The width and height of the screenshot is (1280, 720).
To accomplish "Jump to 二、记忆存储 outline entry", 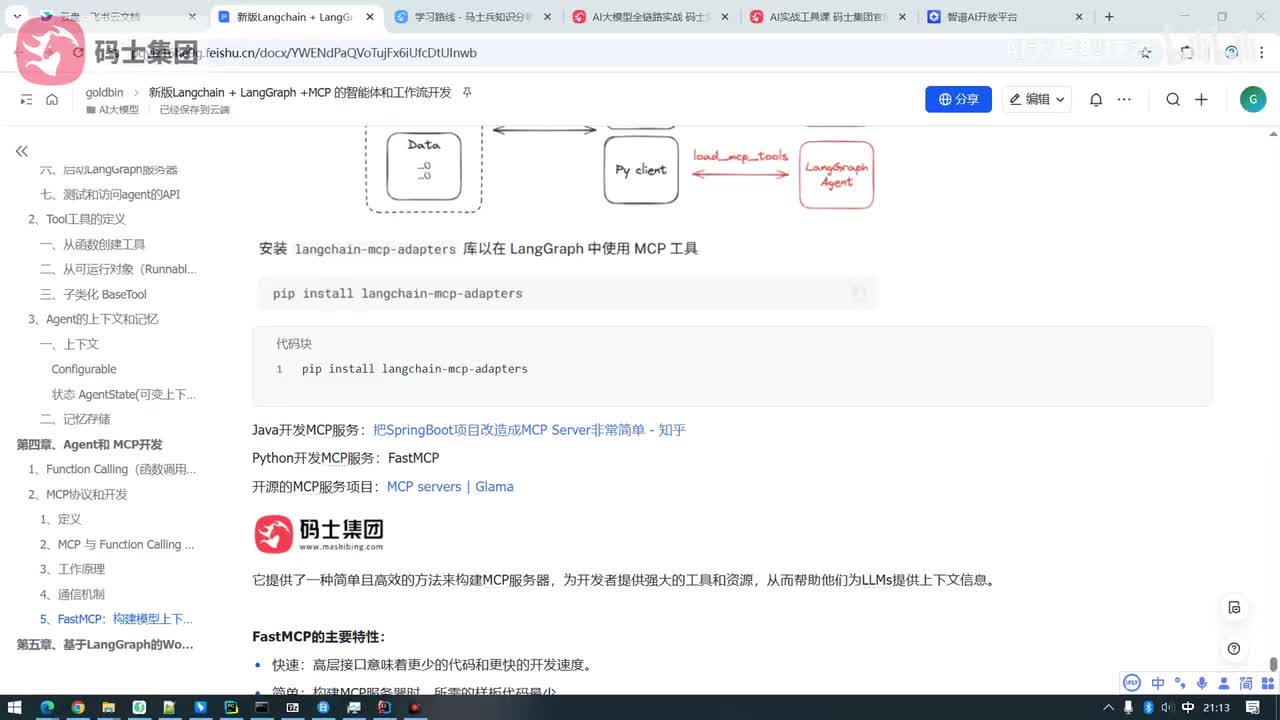I will coord(75,419).
